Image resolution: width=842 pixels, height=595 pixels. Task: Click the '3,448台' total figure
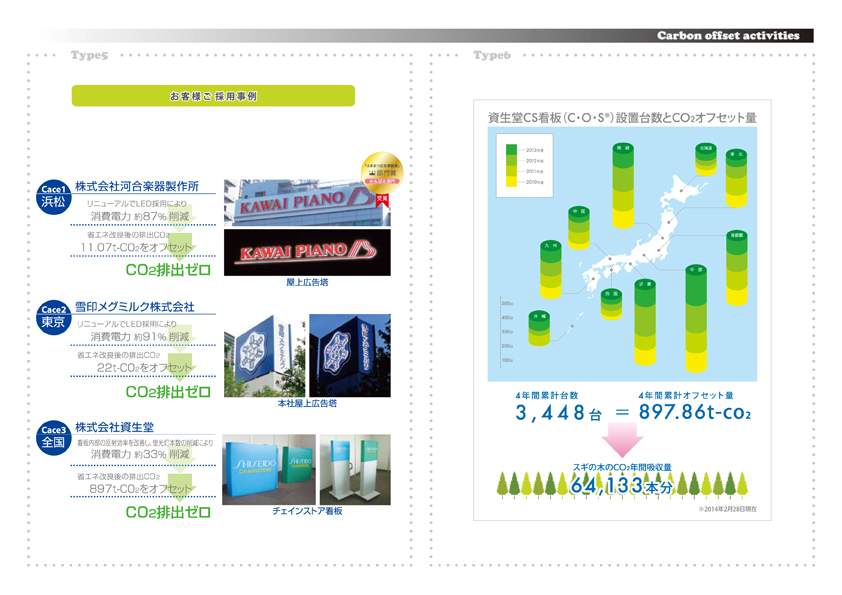[558, 413]
